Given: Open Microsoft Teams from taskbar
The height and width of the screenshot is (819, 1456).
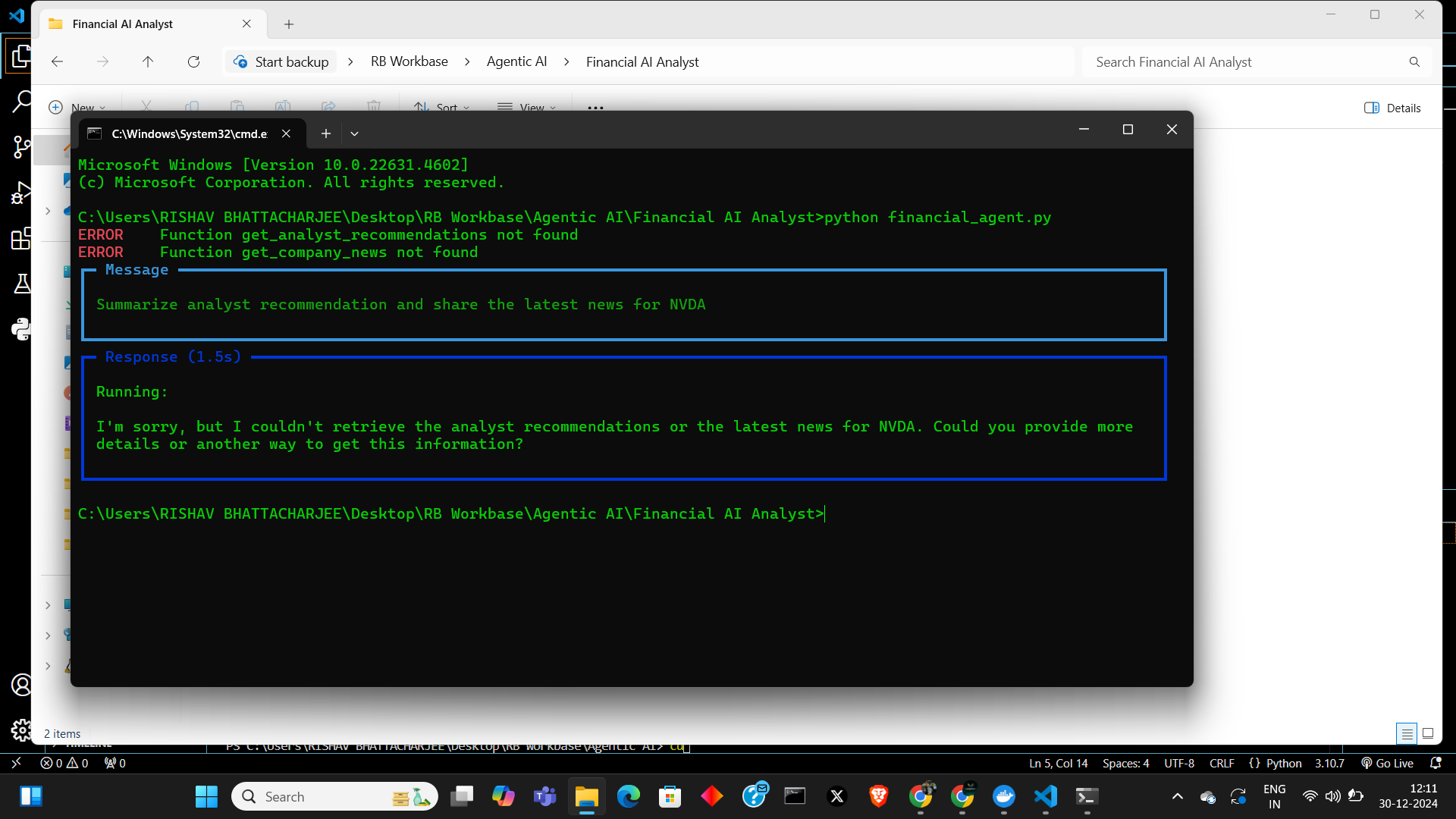Looking at the screenshot, I should tap(544, 797).
